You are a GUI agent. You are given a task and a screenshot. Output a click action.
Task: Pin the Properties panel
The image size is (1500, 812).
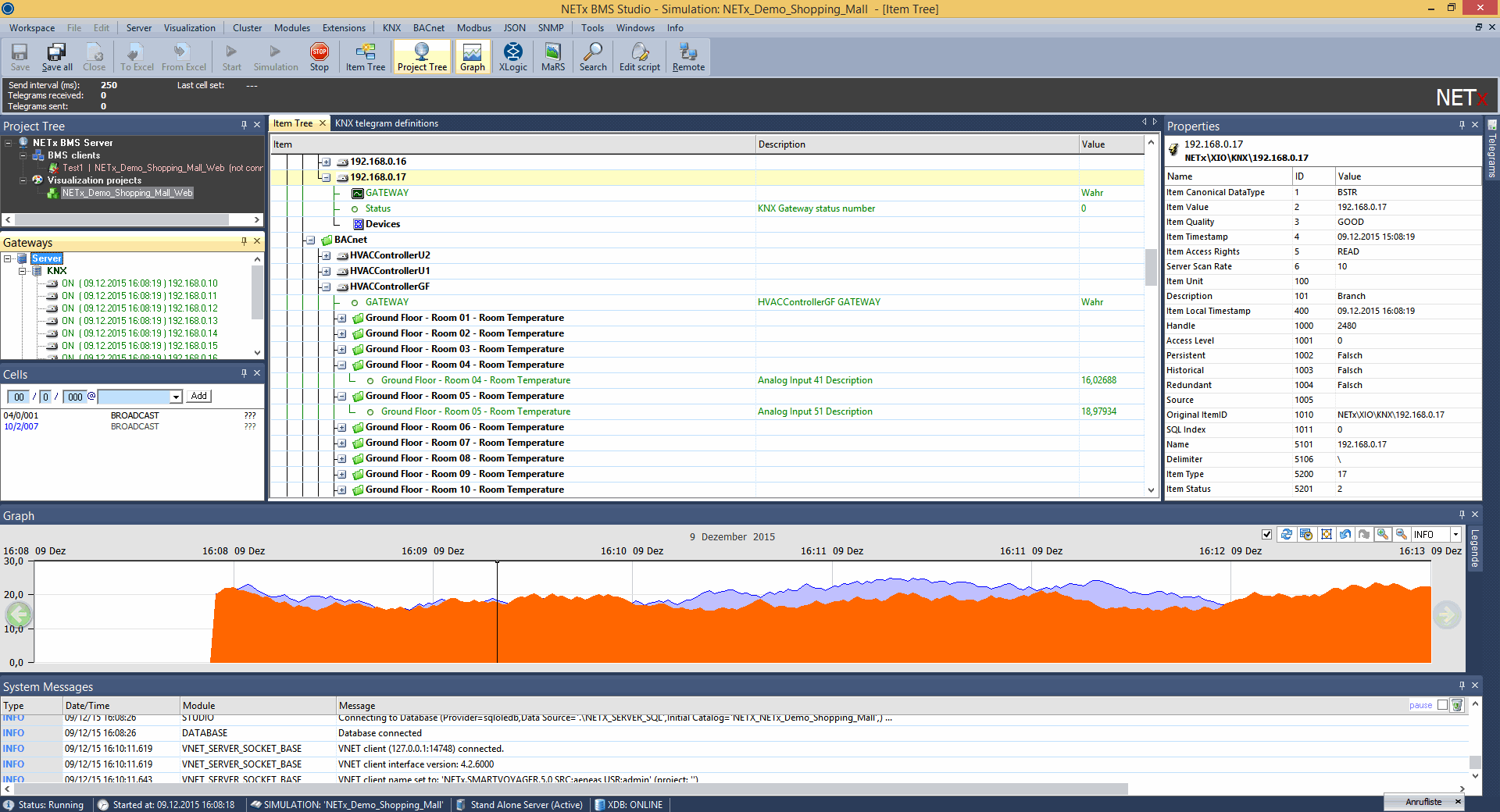point(1462,125)
